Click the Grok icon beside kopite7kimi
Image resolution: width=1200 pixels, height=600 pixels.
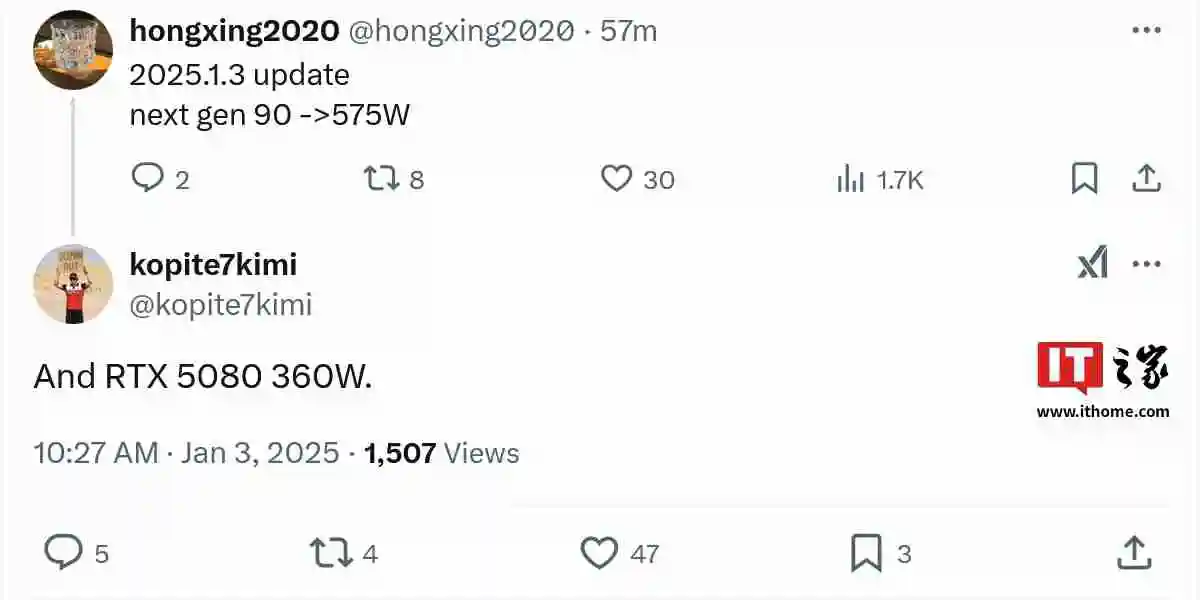pyautogui.click(x=1092, y=264)
